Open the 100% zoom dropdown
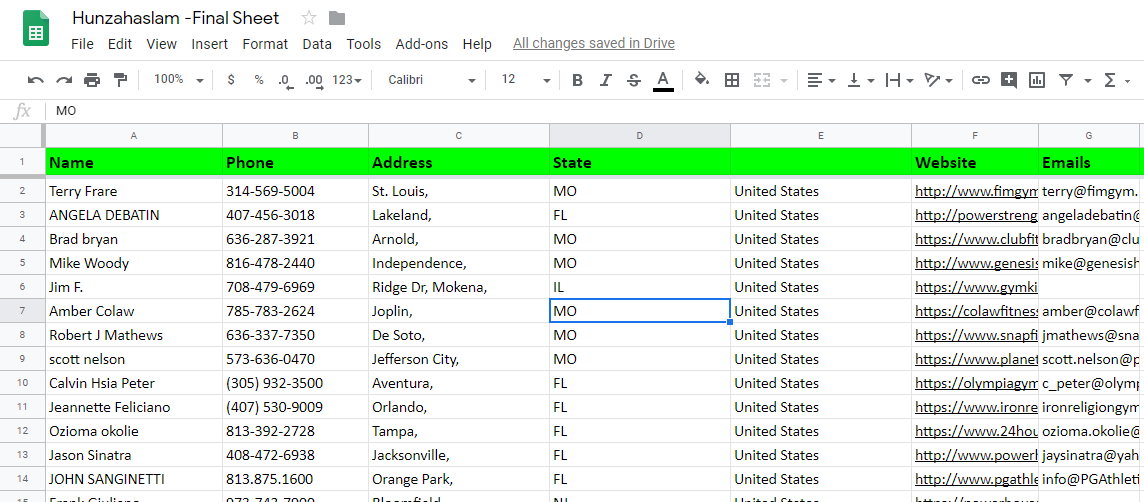Viewport: 1144px width, 502px height. pyautogui.click(x=179, y=80)
